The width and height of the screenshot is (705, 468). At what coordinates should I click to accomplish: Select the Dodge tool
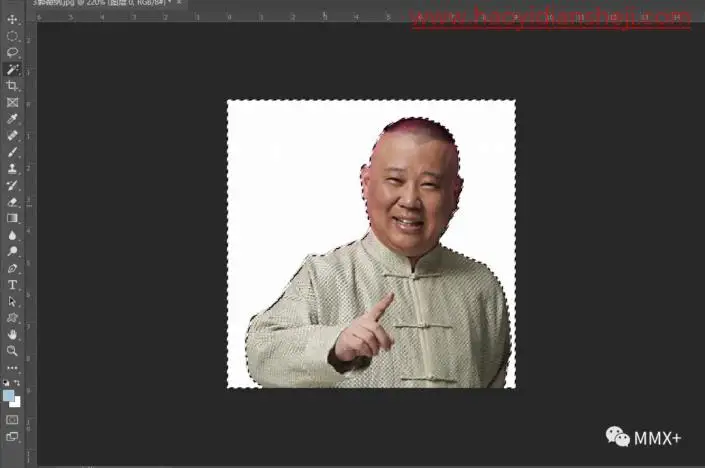[x=12, y=251]
